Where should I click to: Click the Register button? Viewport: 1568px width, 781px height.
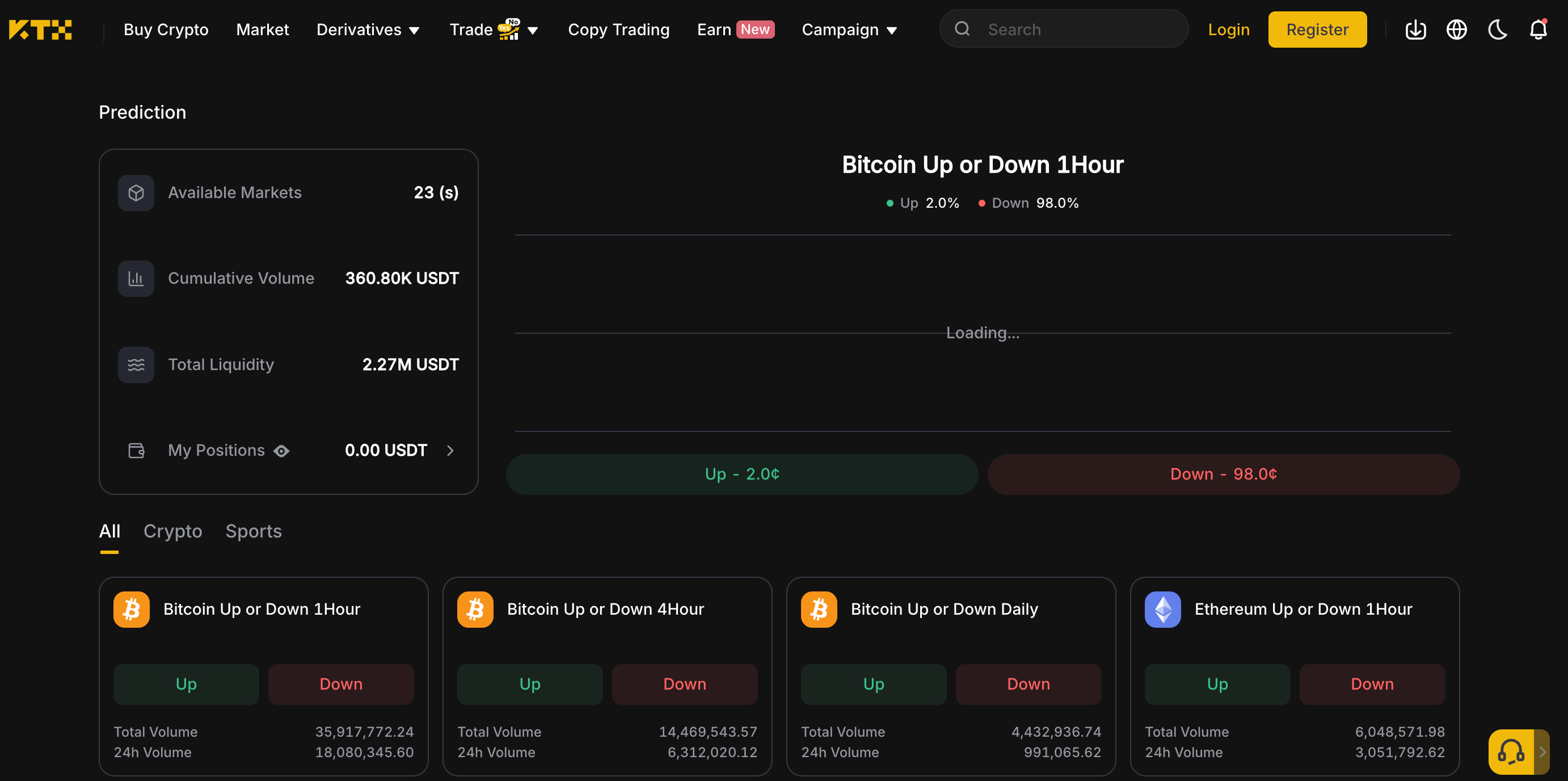pyautogui.click(x=1317, y=30)
